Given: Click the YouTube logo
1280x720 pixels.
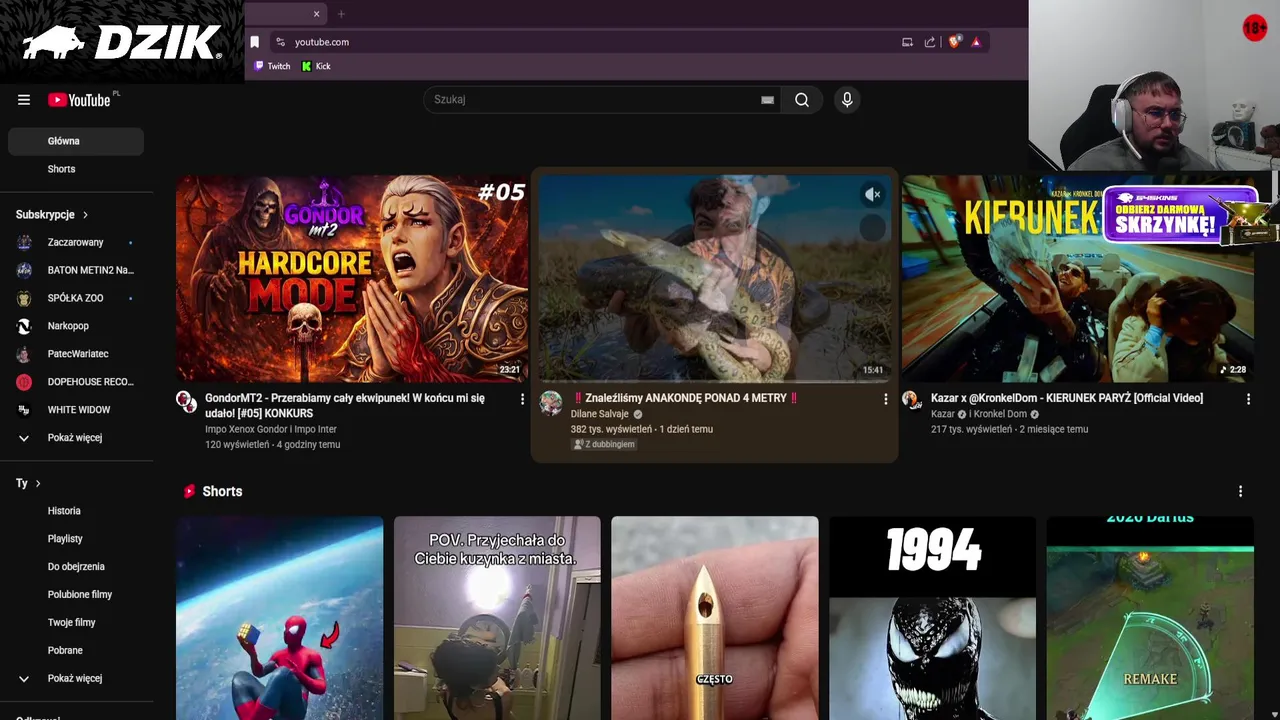Looking at the screenshot, I should click(x=80, y=100).
